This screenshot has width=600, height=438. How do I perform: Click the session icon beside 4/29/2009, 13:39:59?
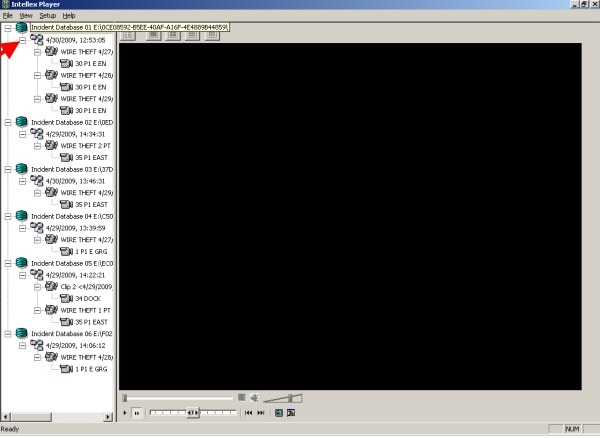[x=37, y=228]
